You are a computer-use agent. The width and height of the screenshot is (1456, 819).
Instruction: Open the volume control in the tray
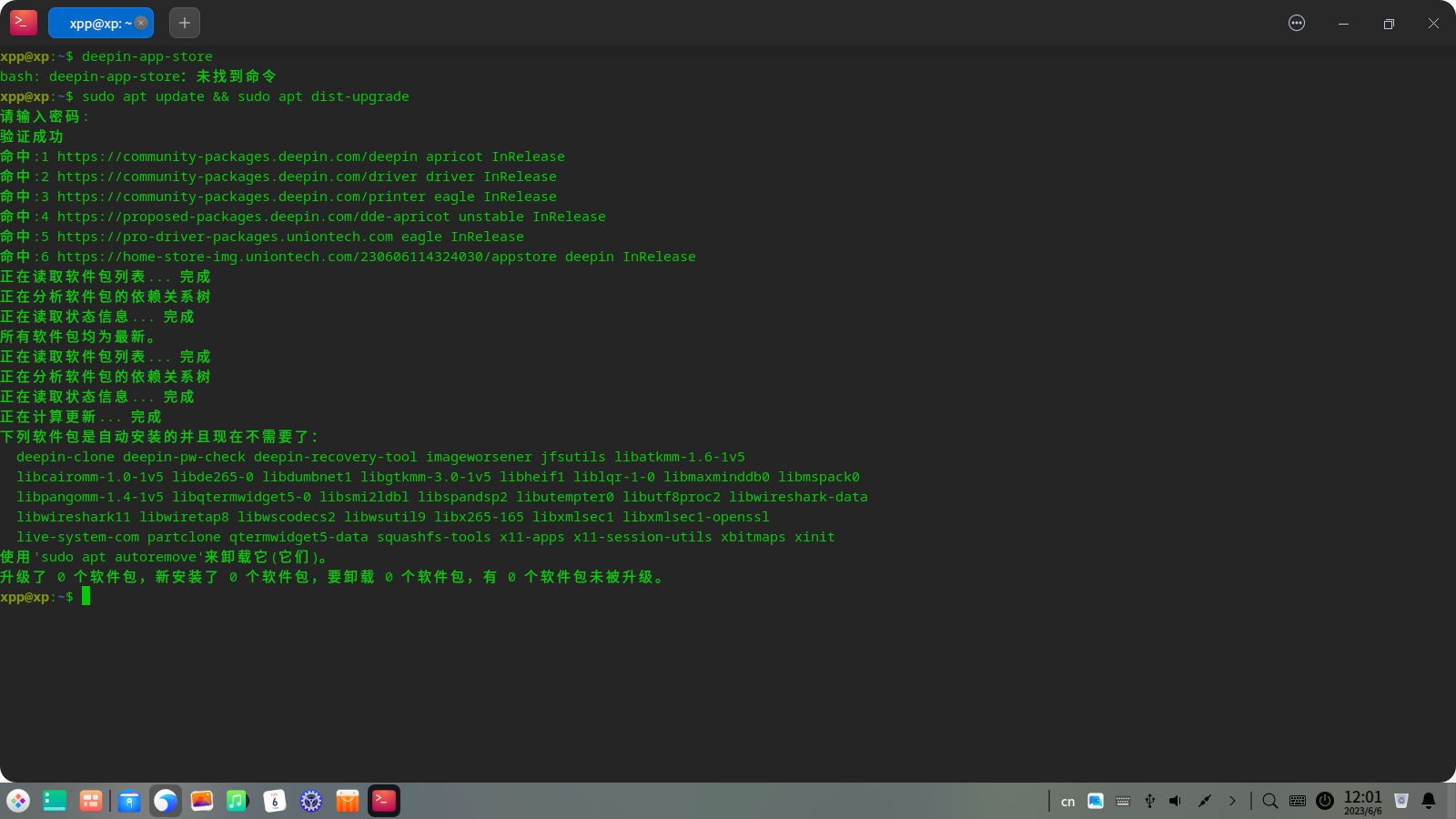click(x=1176, y=801)
